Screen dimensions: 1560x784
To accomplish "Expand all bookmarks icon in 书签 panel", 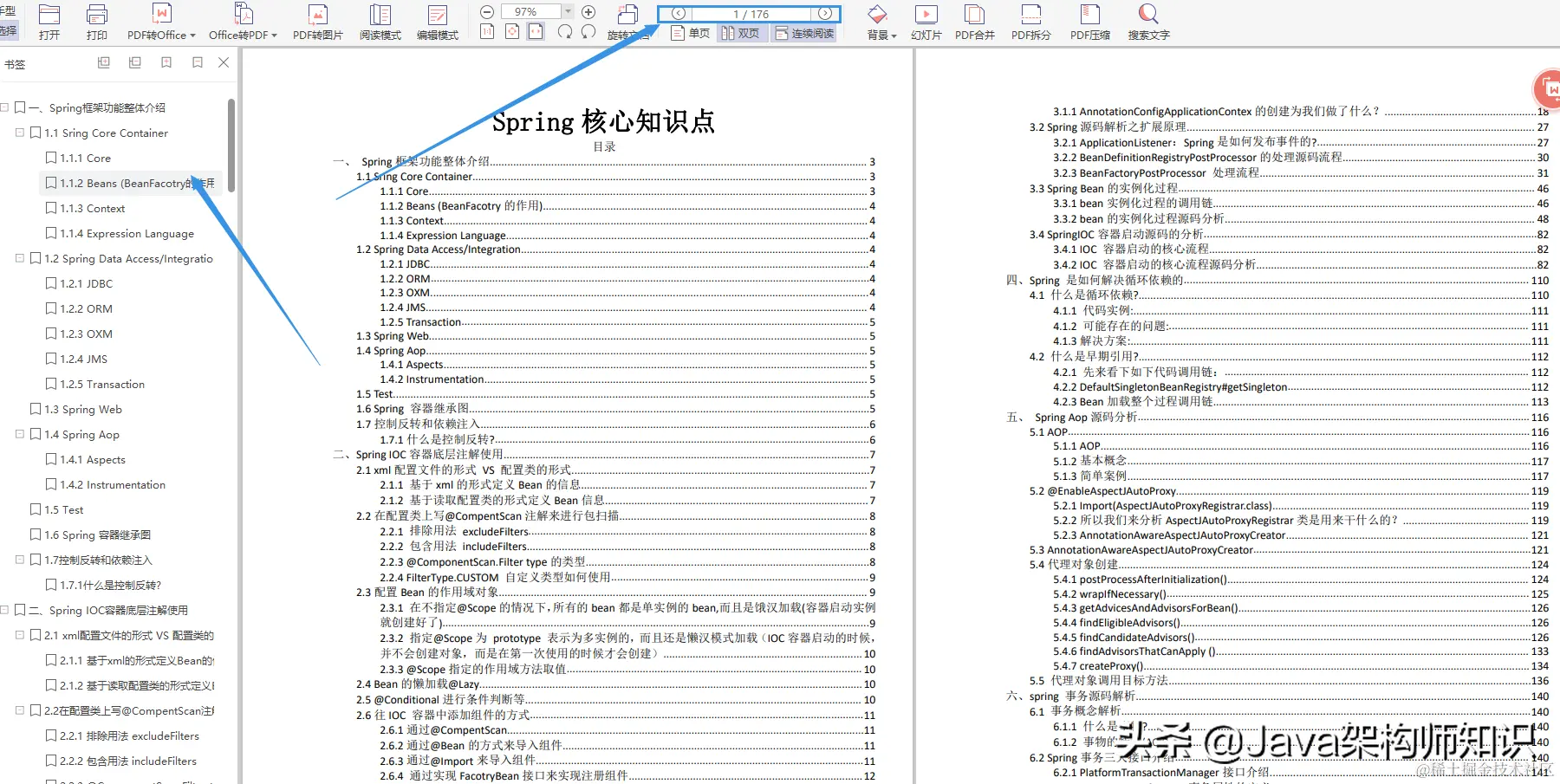I will coord(104,62).
